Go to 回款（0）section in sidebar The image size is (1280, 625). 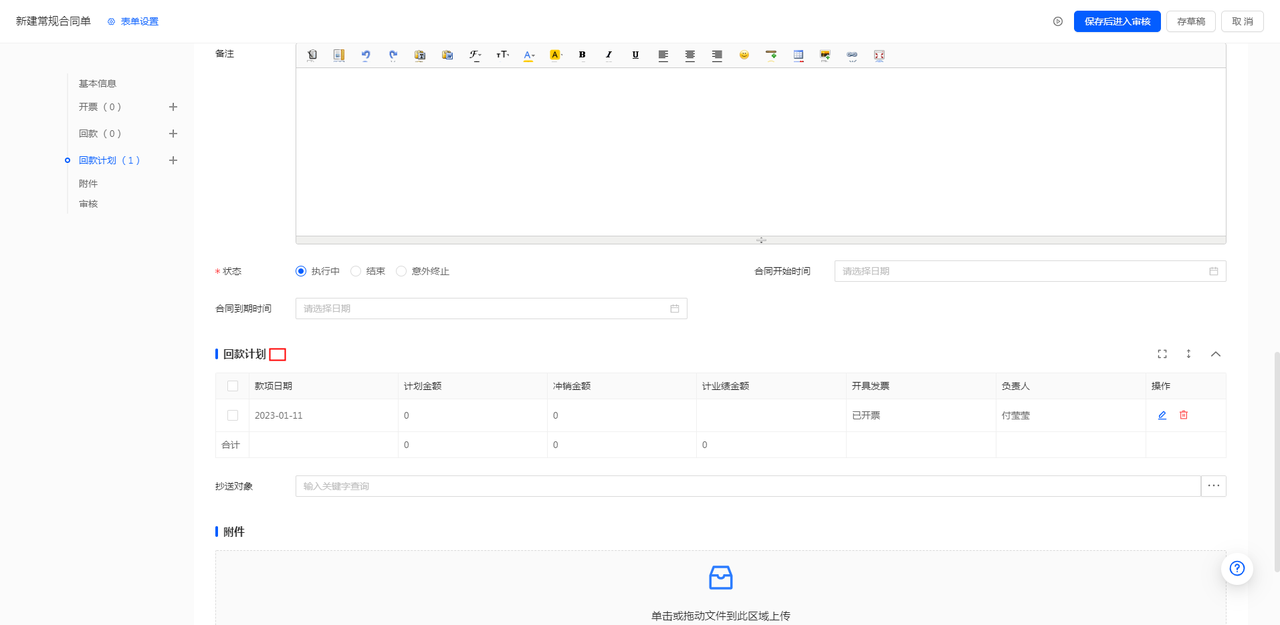point(100,134)
